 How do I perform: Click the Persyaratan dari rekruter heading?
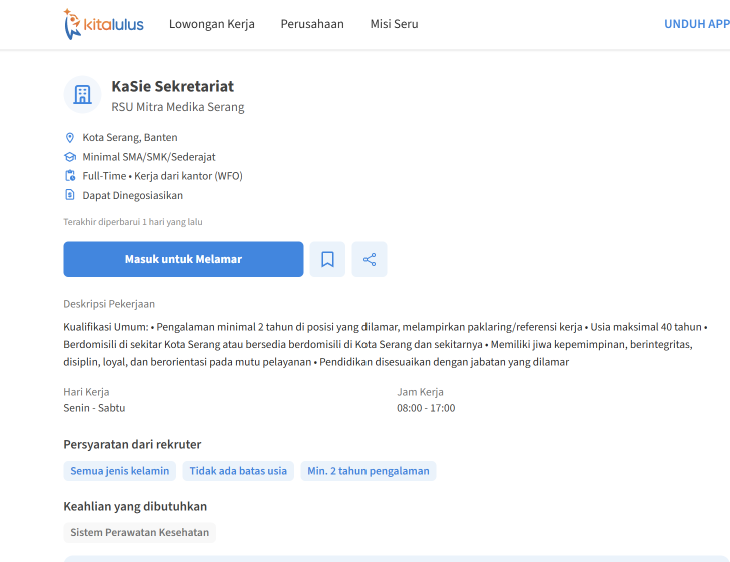[x=132, y=444]
